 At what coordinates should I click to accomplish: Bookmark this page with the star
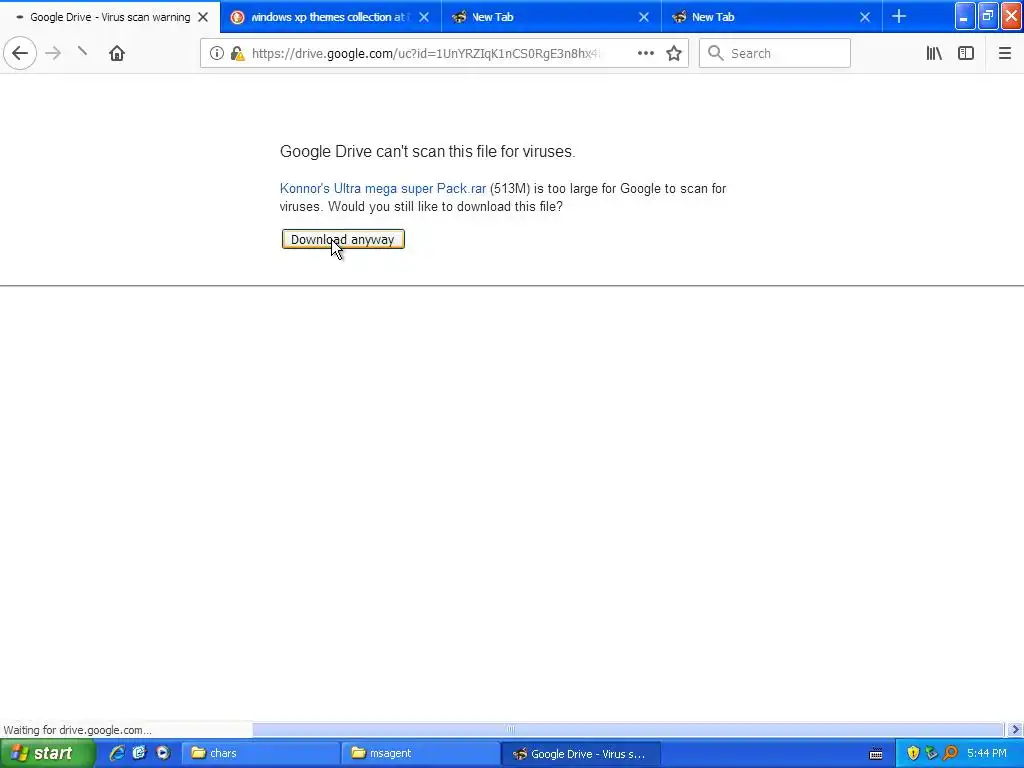674,53
